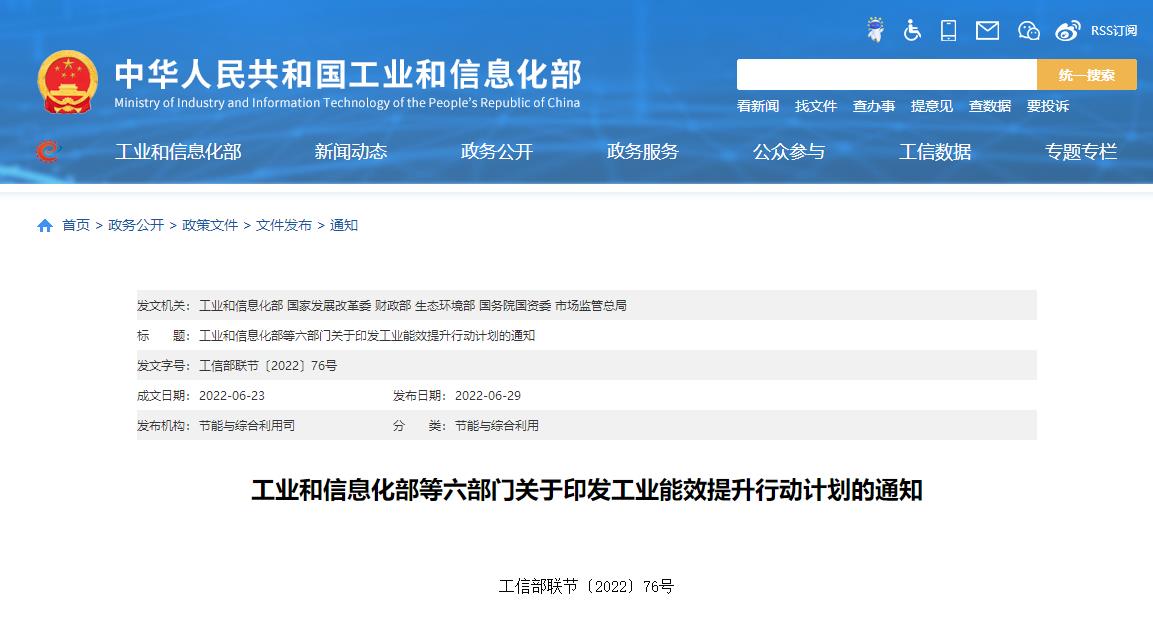Click the WeChat icon
This screenshot has width=1153, height=622.
1028,30
